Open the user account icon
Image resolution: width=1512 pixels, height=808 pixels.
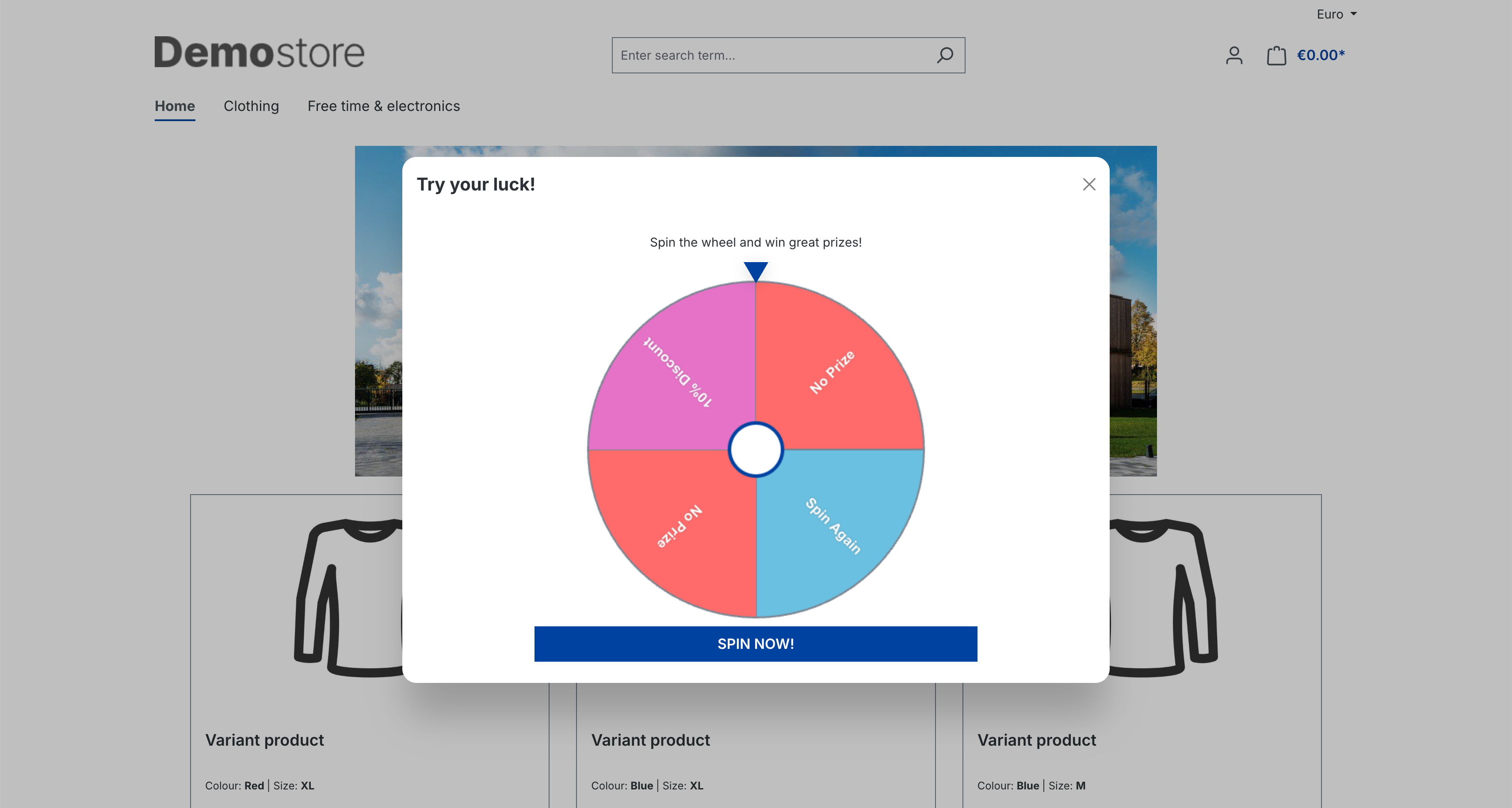[x=1234, y=55]
